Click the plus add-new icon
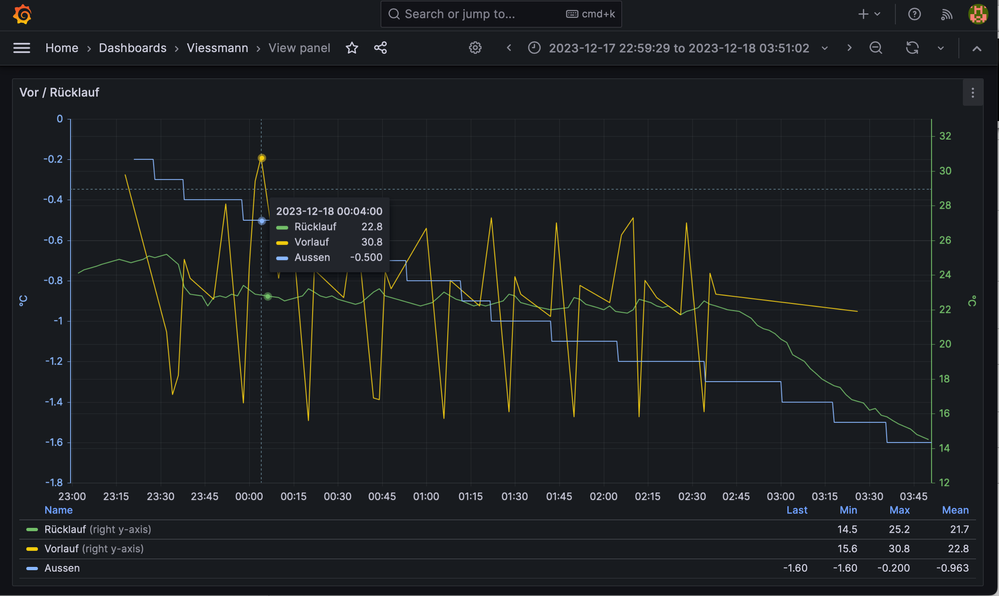The image size is (999, 596). [863, 14]
